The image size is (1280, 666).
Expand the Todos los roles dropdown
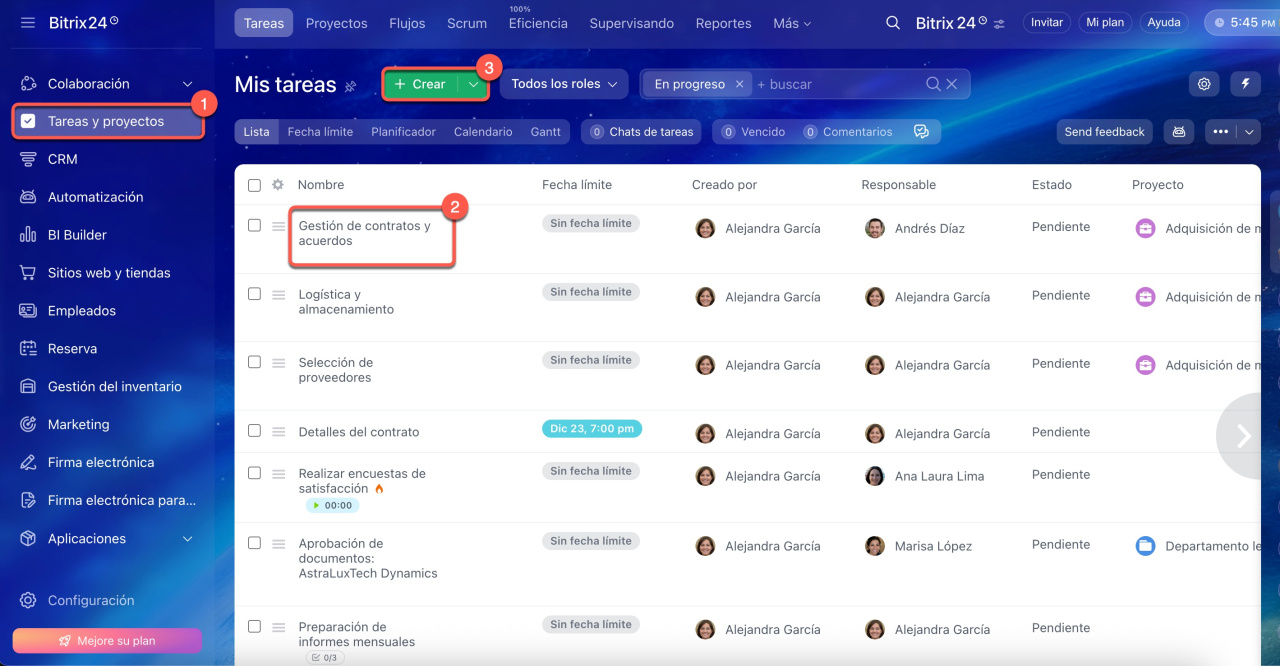click(x=564, y=84)
